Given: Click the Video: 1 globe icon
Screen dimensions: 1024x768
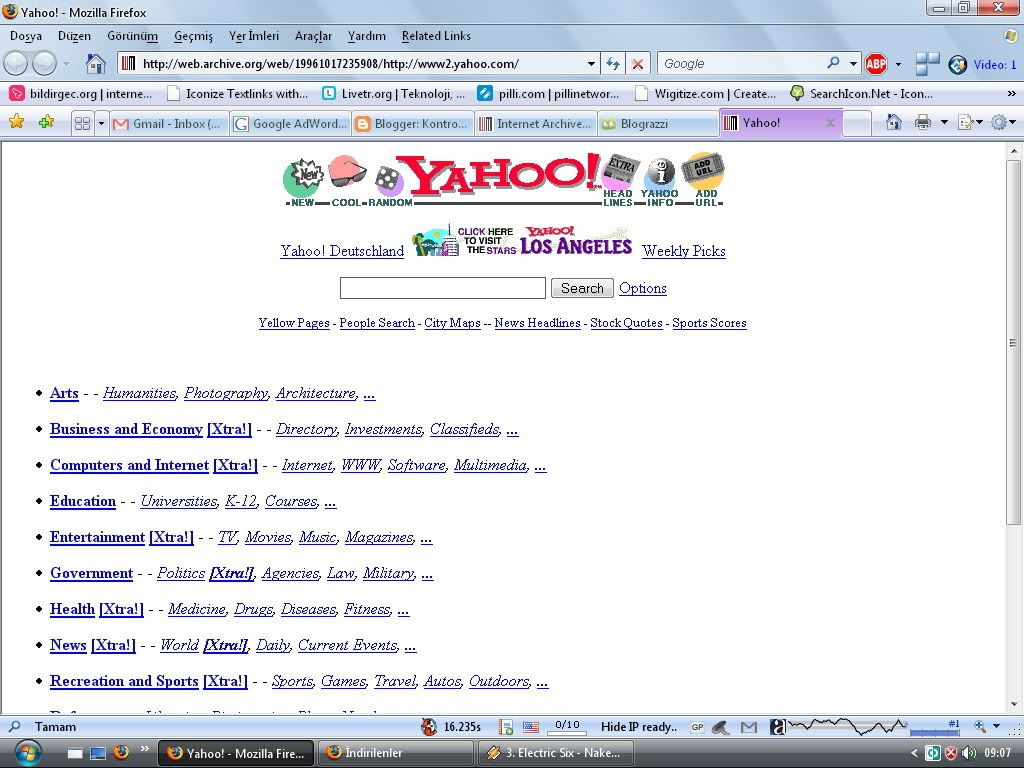Looking at the screenshot, I should pos(957,64).
